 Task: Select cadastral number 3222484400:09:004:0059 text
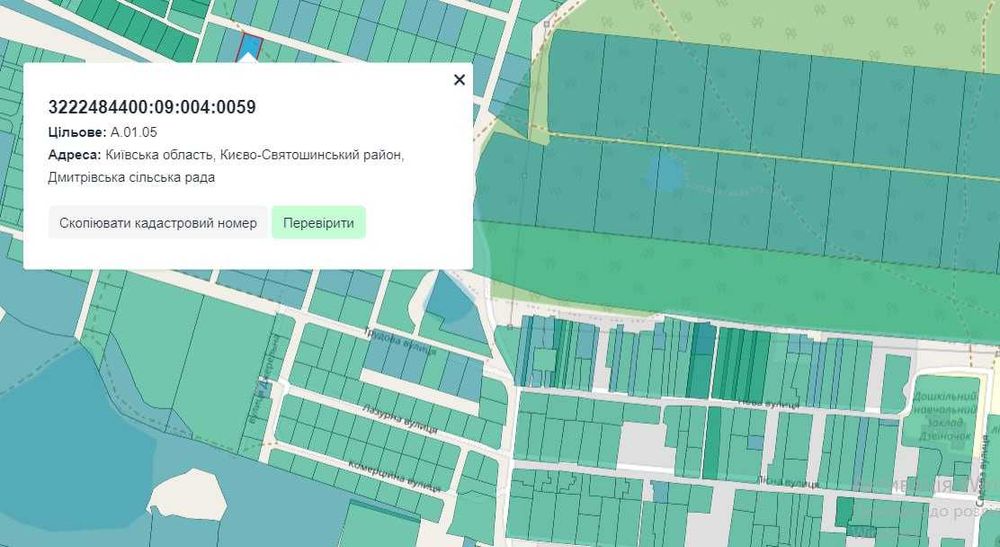point(152,107)
